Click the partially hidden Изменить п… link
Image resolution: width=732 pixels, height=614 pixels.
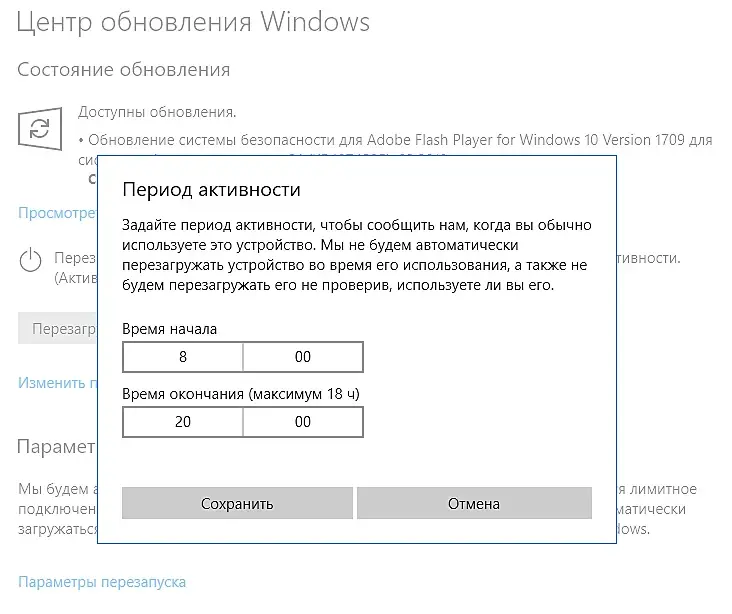tap(57, 383)
